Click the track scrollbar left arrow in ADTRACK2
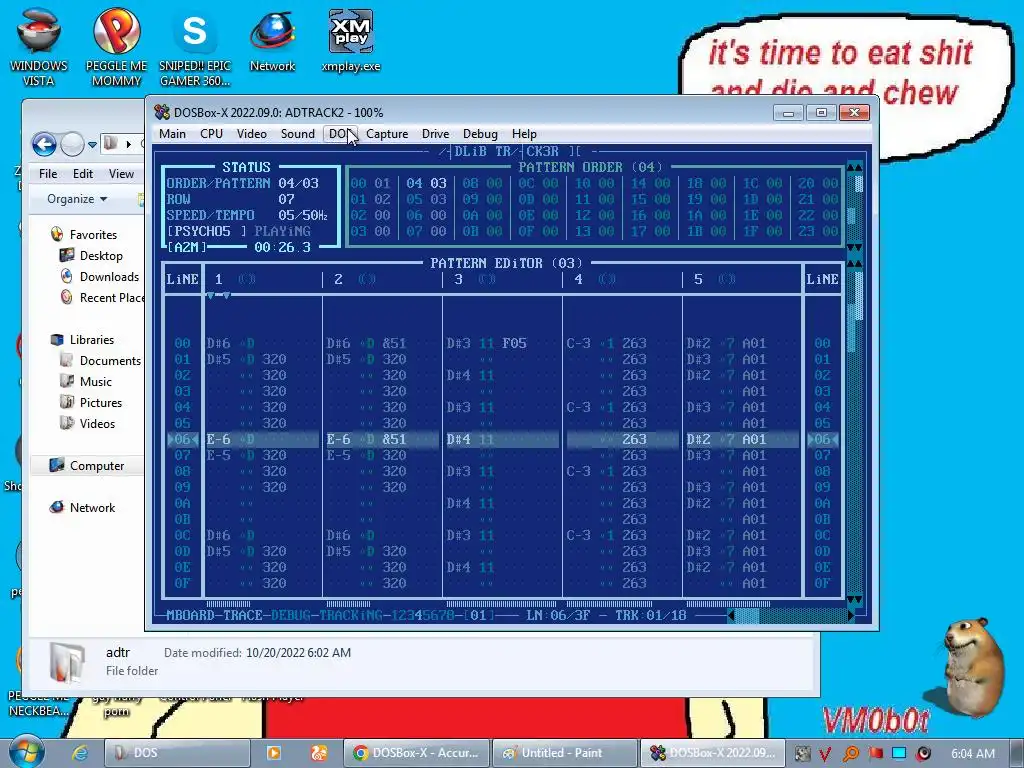Viewport: 1024px width, 768px height. [x=731, y=615]
